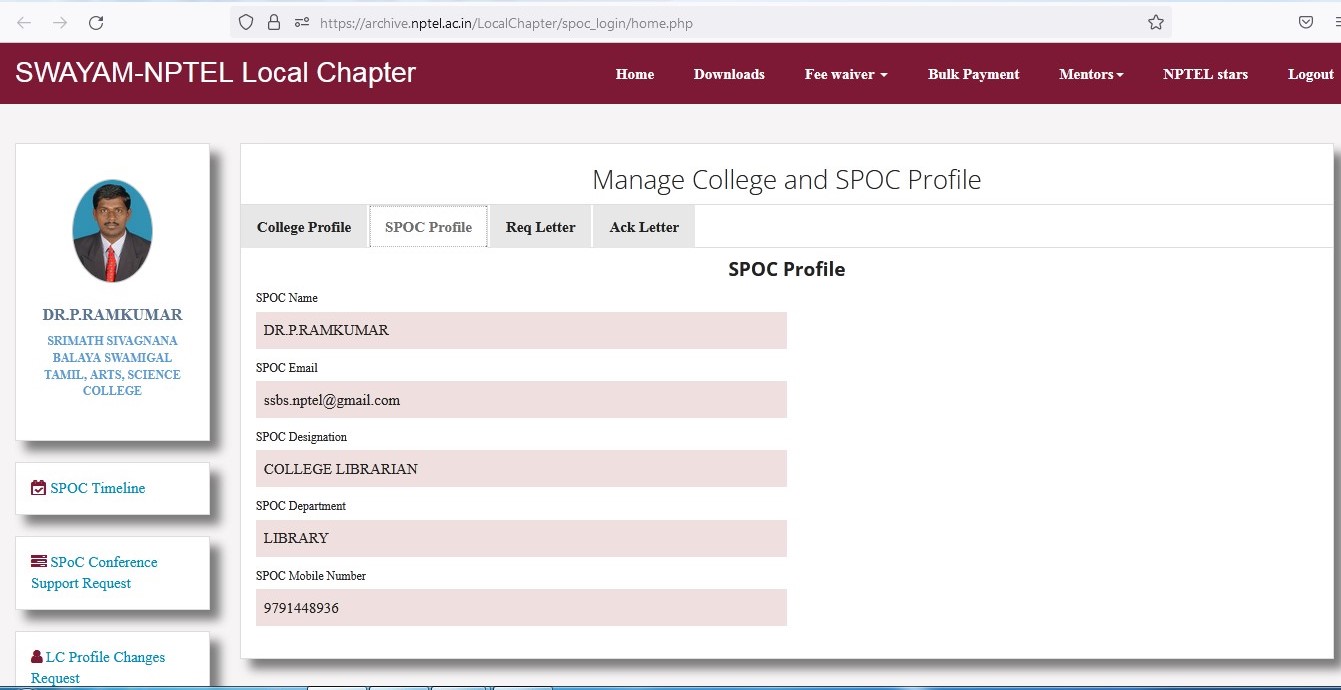This screenshot has height=690, width=1341.
Task: Click the SPOC Mobile Number label
Action: click(311, 575)
